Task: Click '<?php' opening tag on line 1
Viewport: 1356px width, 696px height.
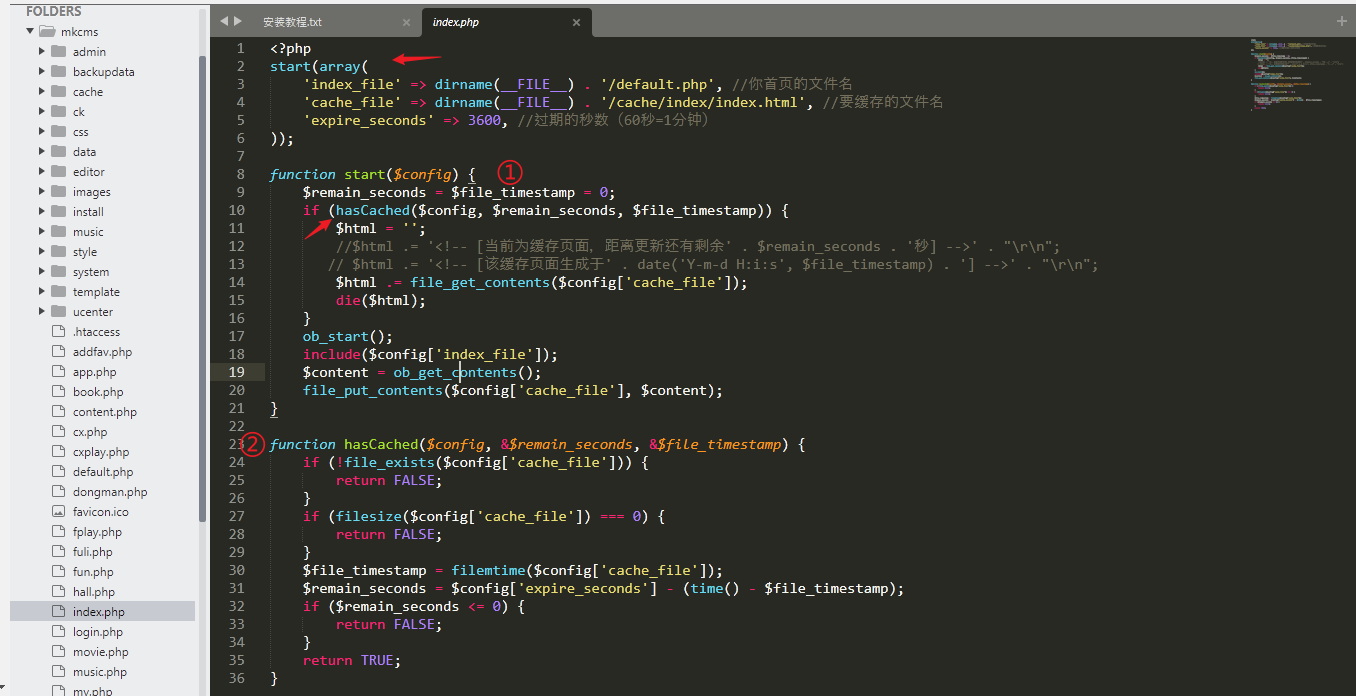Action: click(x=290, y=48)
